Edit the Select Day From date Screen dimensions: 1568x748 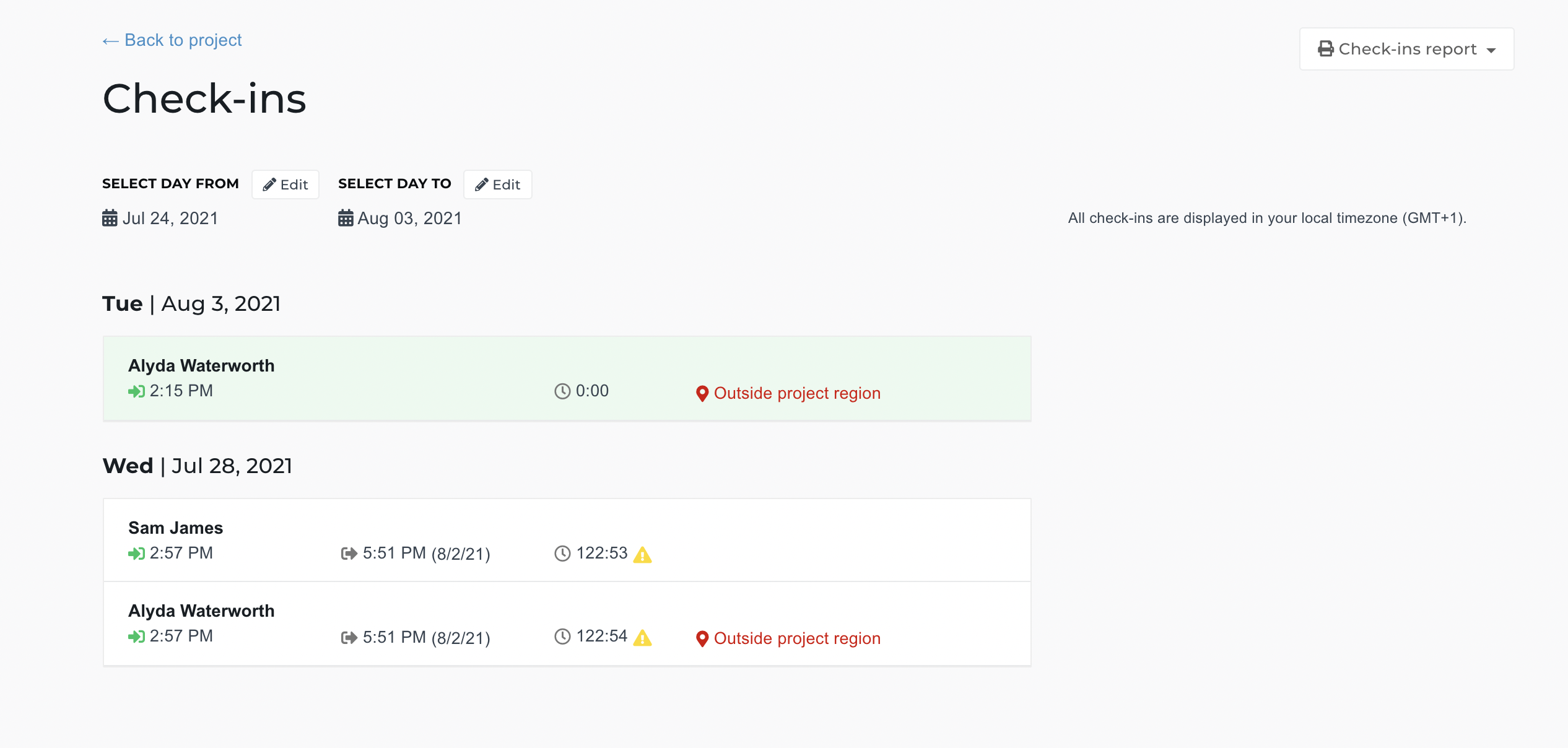(285, 185)
